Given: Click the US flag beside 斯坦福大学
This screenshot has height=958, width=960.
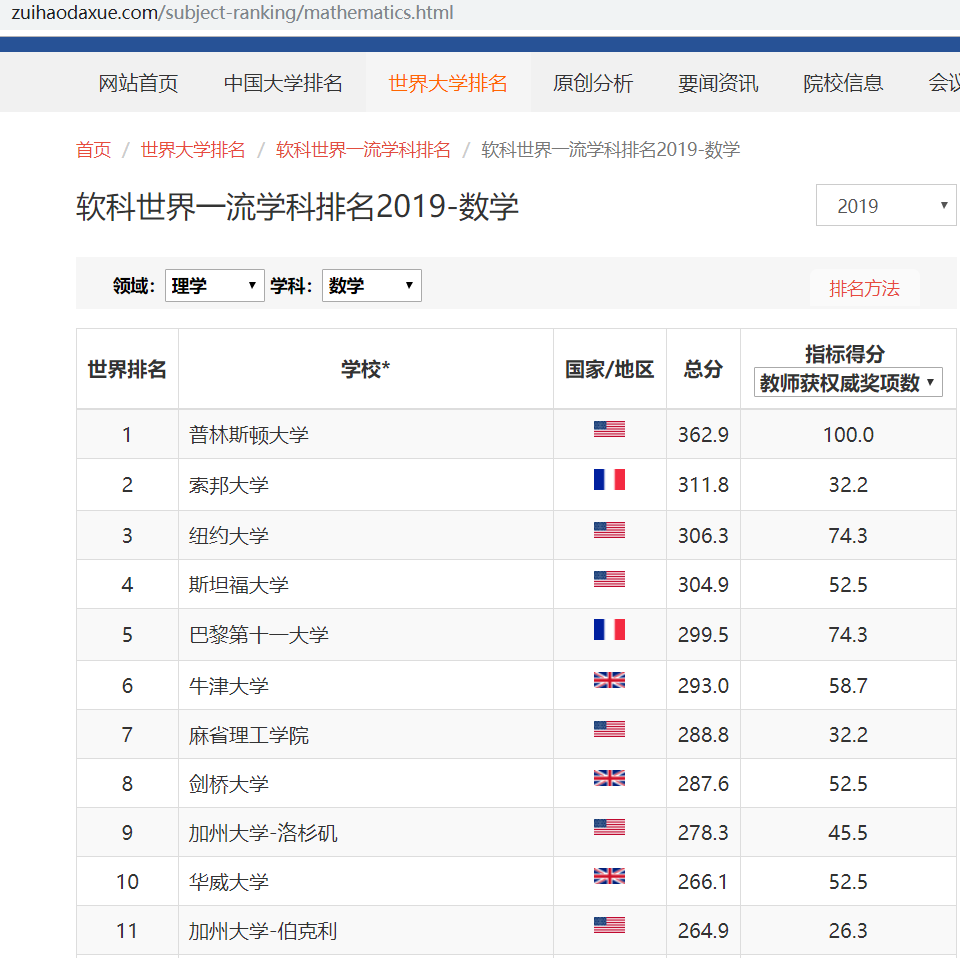Looking at the screenshot, I should [x=609, y=579].
